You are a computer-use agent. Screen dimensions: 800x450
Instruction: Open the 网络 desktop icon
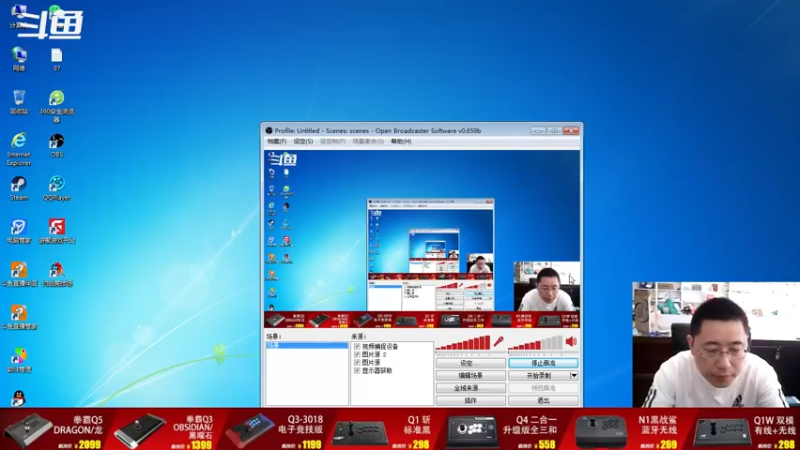click(x=19, y=59)
